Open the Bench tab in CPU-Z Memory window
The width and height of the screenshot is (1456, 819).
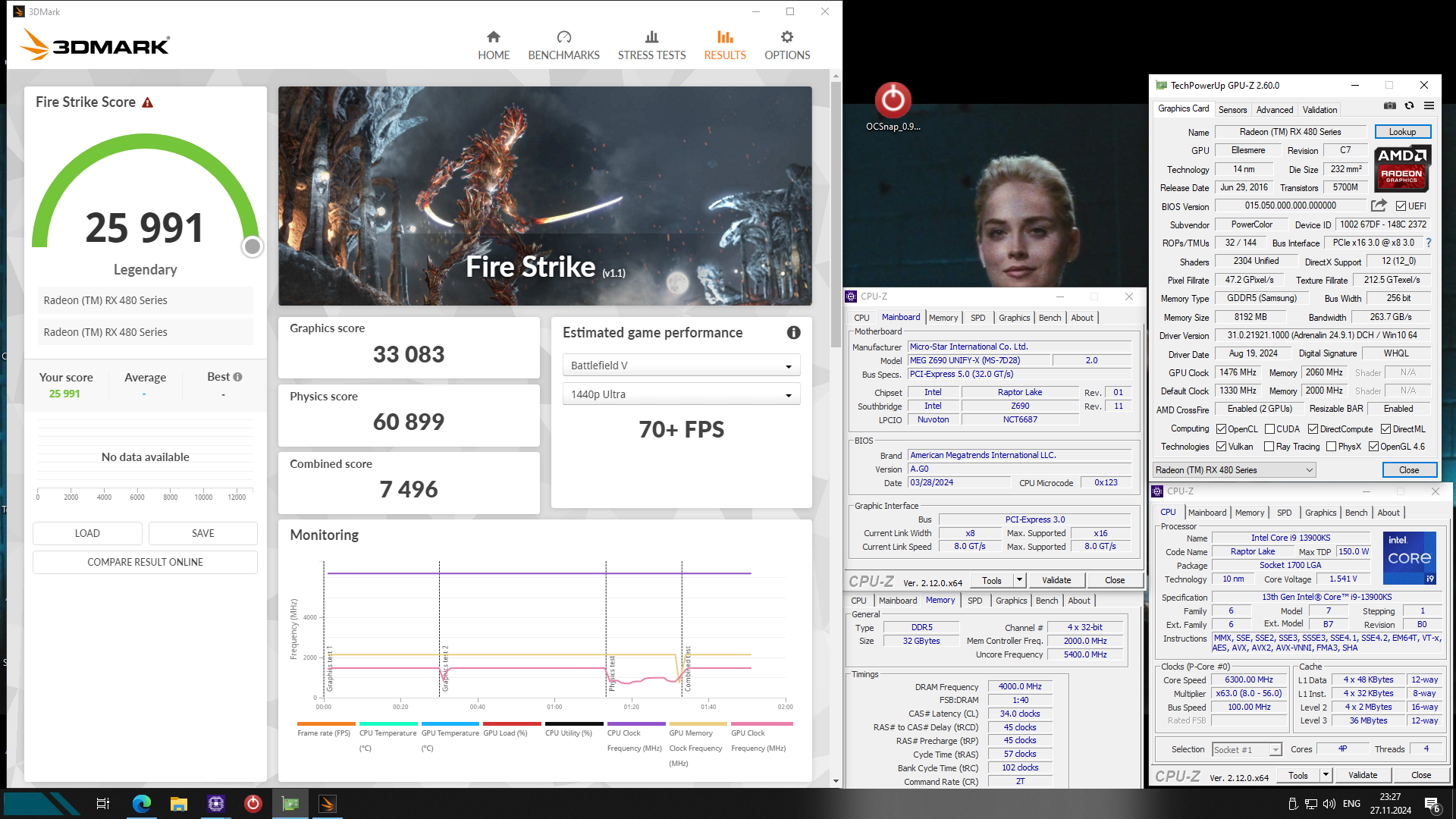point(1046,601)
